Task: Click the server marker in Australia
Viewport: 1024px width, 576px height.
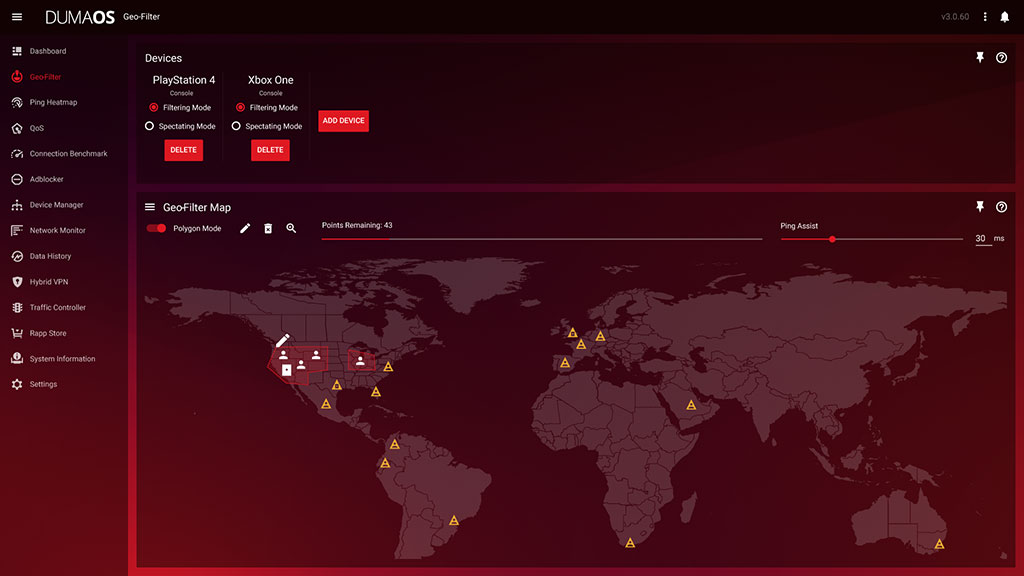Action: coord(939,544)
